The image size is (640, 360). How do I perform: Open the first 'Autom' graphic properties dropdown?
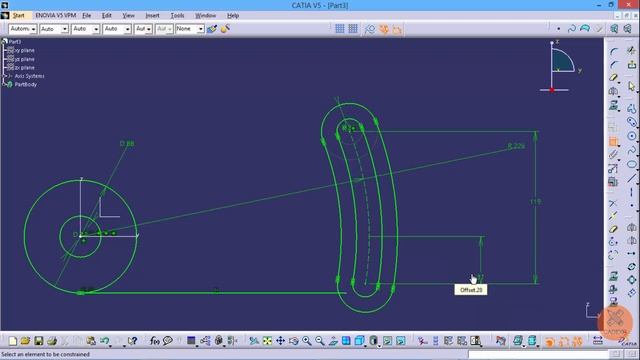(22, 29)
